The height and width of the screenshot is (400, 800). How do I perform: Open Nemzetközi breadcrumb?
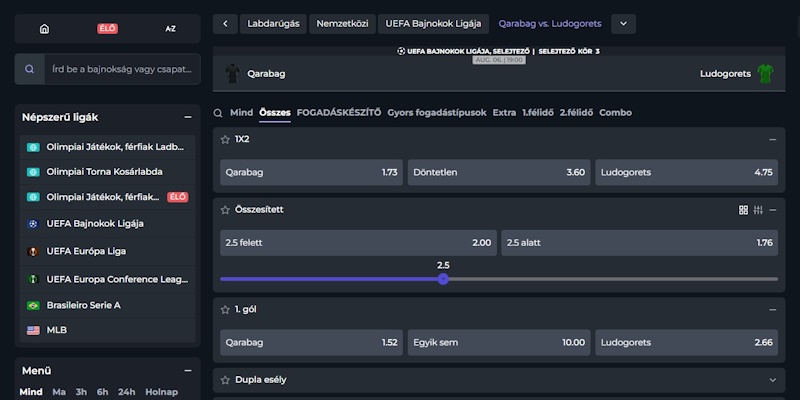pos(342,24)
